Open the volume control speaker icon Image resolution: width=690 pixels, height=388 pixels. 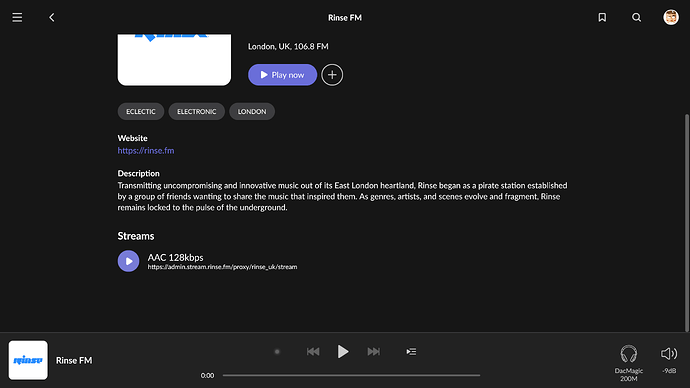click(x=669, y=354)
